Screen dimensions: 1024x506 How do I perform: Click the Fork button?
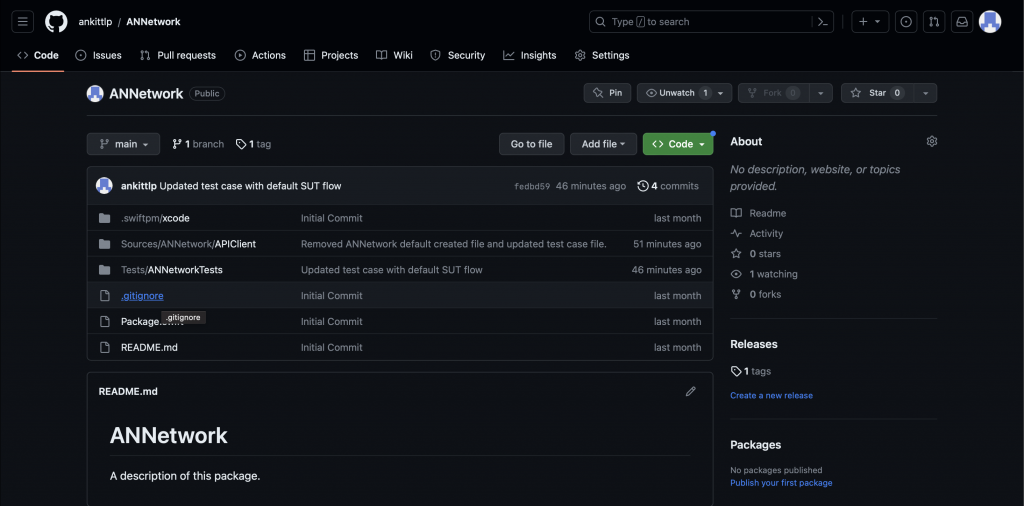774,93
